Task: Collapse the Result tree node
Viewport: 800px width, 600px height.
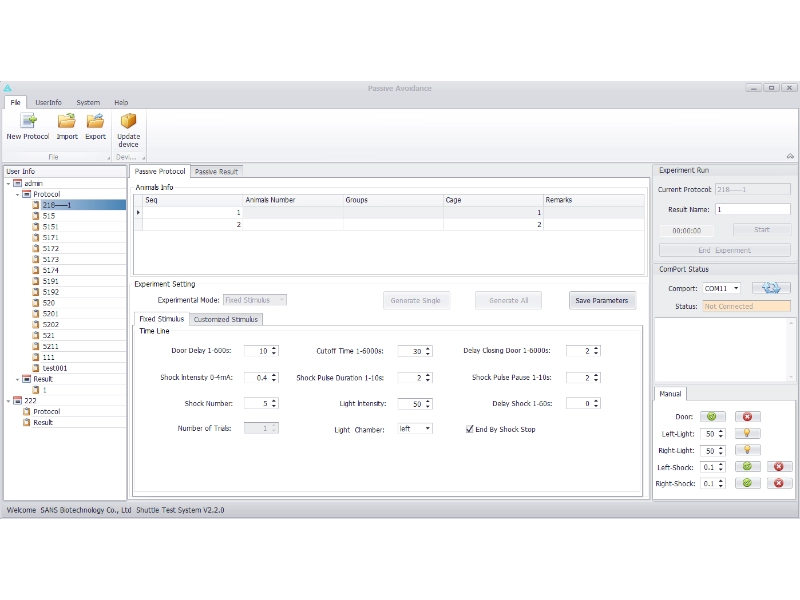Action: 19,379
